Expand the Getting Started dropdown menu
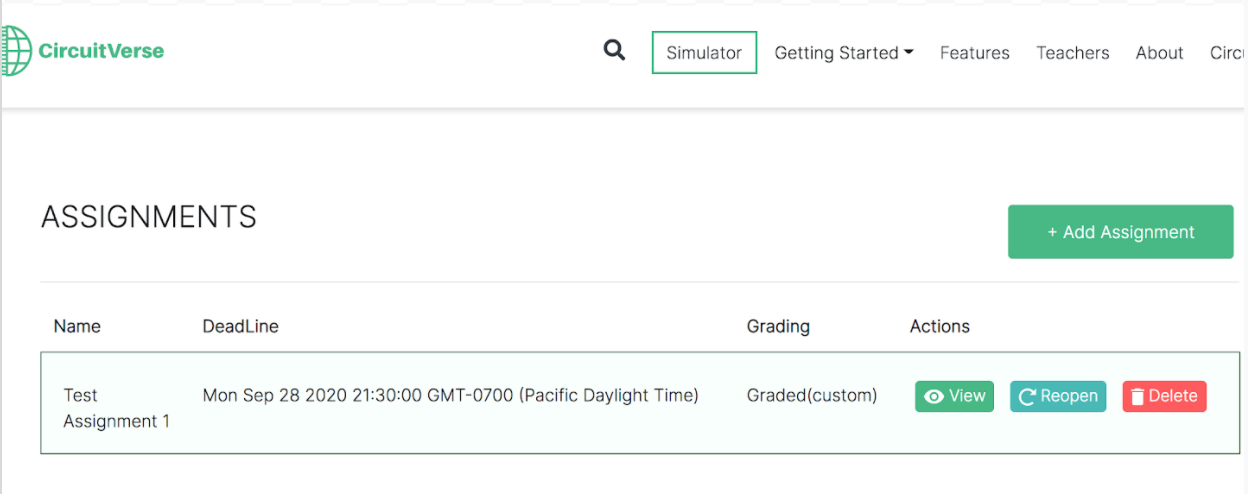 point(844,53)
